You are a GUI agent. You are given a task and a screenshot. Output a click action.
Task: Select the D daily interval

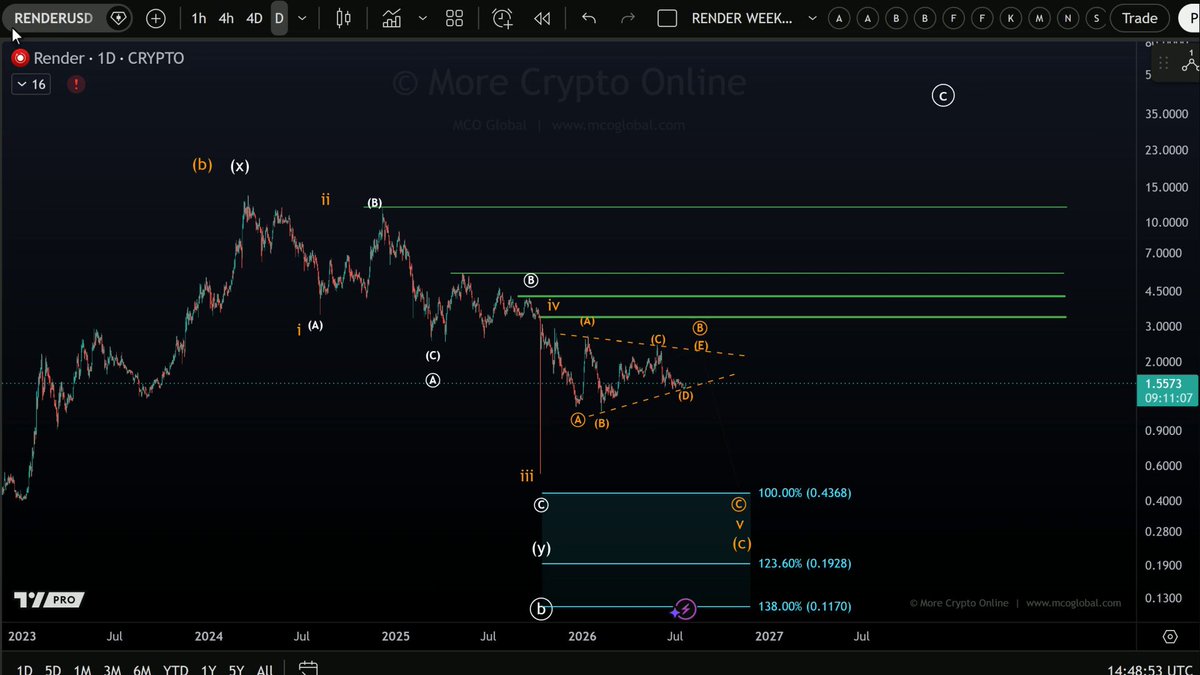tap(279, 18)
